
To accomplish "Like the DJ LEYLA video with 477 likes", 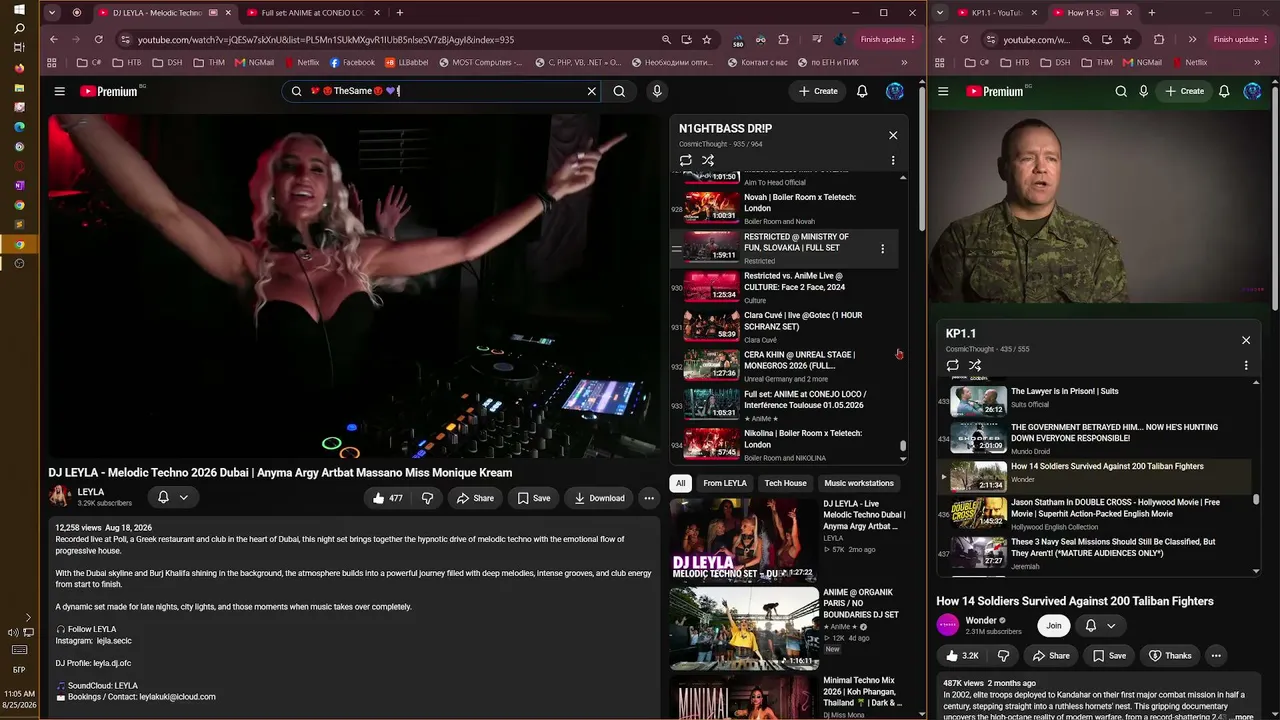I will coord(387,498).
